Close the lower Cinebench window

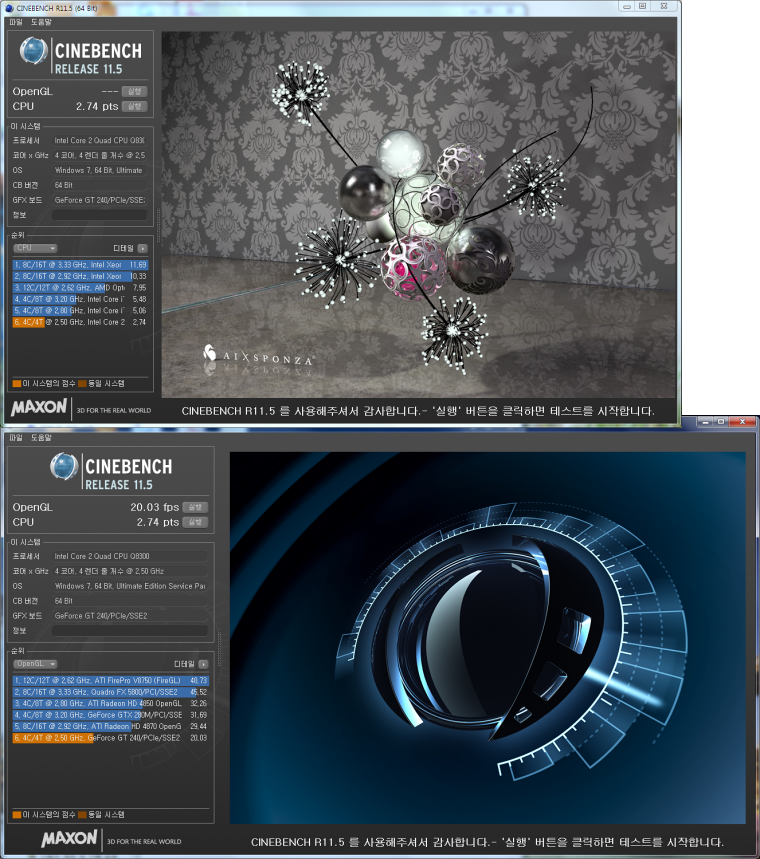742,421
